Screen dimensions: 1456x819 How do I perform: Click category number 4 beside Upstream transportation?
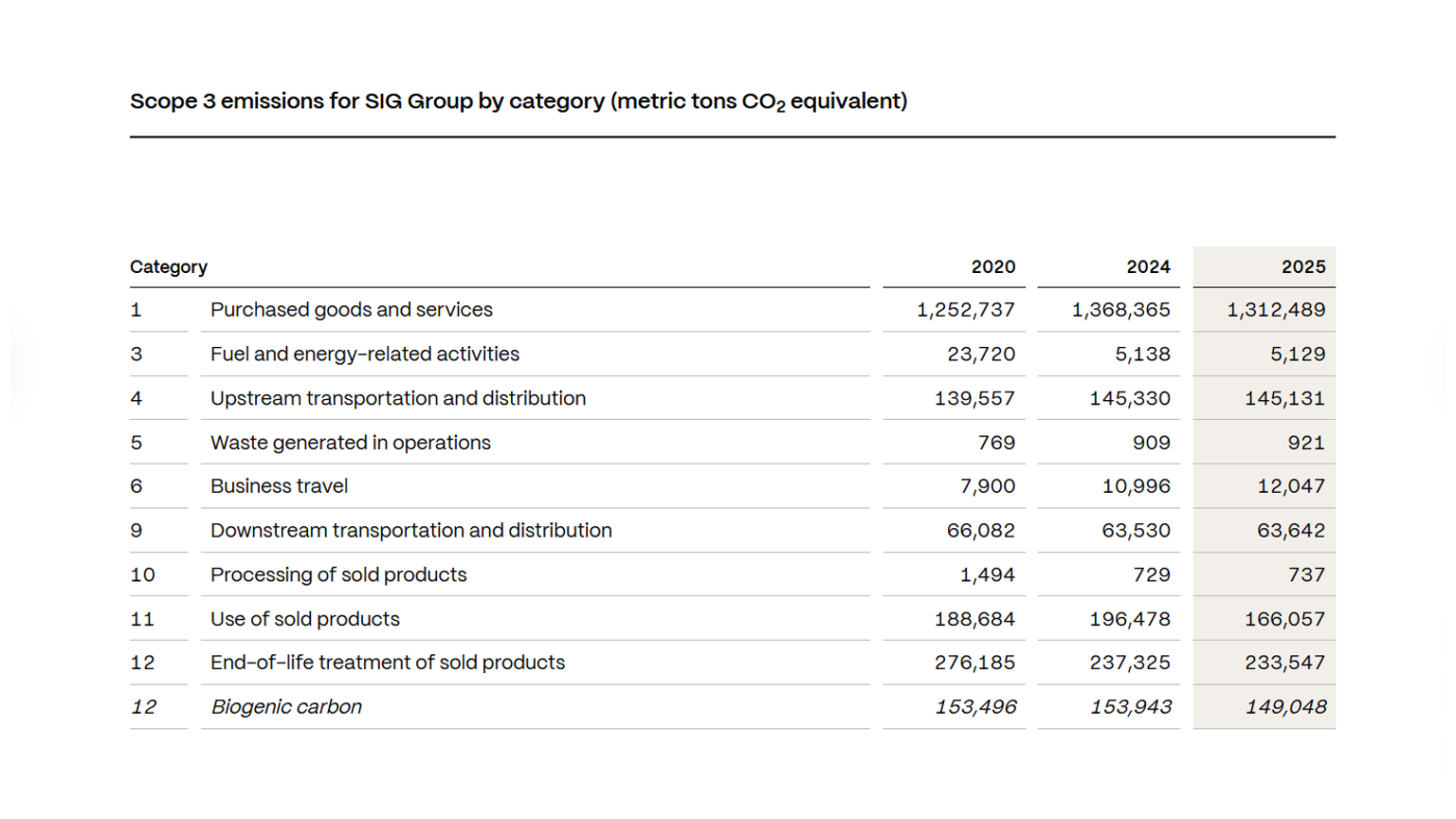point(136,398)
